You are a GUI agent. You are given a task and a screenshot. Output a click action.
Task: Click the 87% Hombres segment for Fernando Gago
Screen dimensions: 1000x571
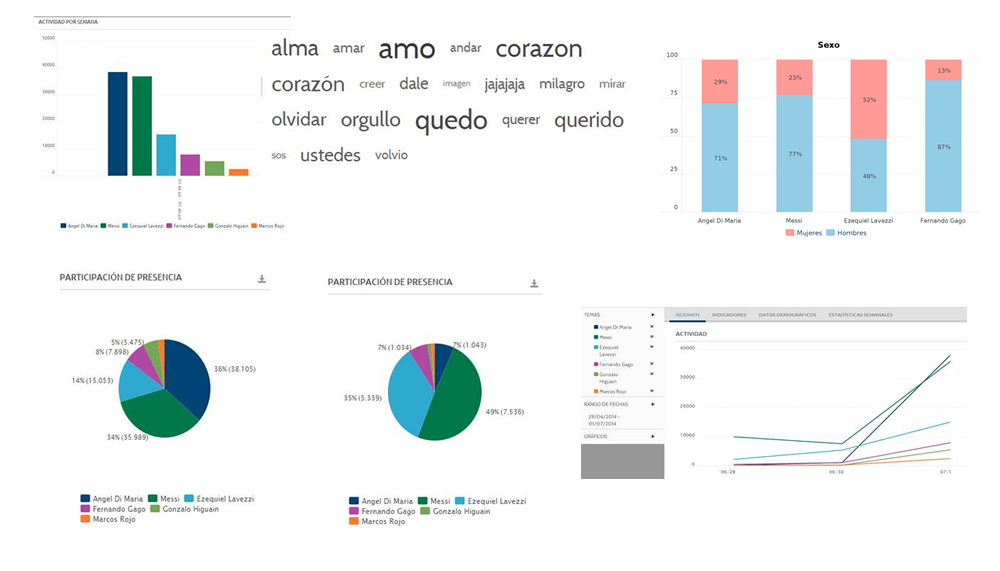(943, 146)
